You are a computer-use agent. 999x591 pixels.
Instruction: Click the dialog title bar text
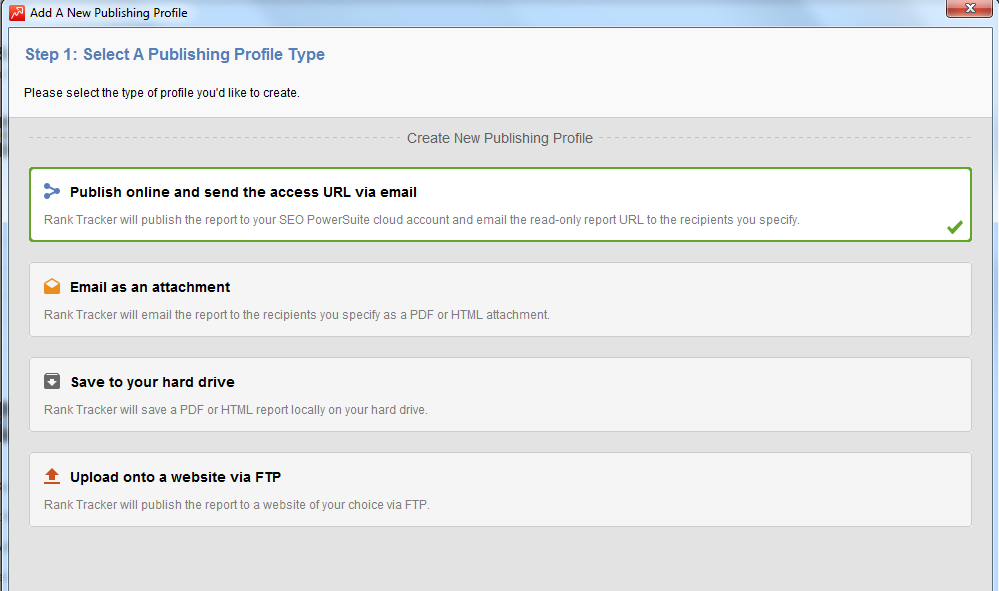[108, 13]
